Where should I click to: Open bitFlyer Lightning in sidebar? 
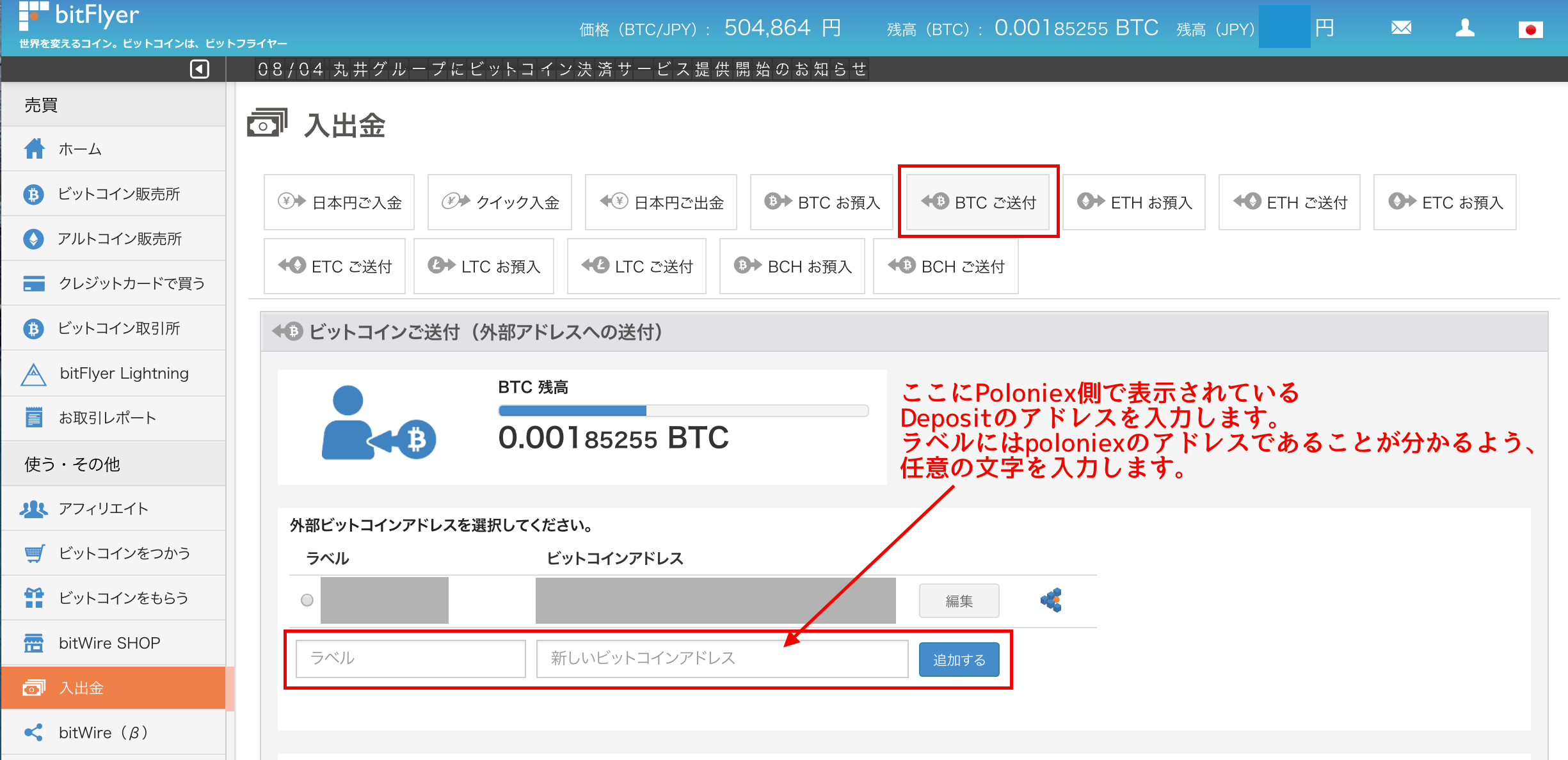[x=113, y=373]
